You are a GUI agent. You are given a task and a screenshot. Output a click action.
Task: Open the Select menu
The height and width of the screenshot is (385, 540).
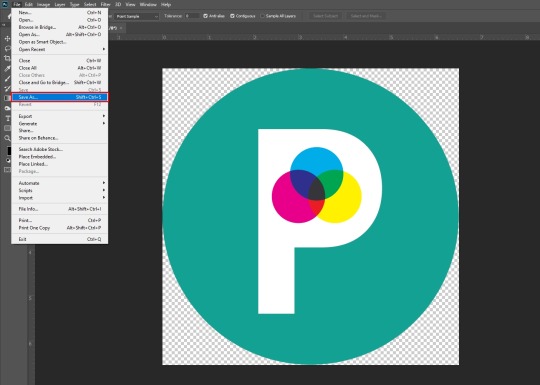point(90,4)
